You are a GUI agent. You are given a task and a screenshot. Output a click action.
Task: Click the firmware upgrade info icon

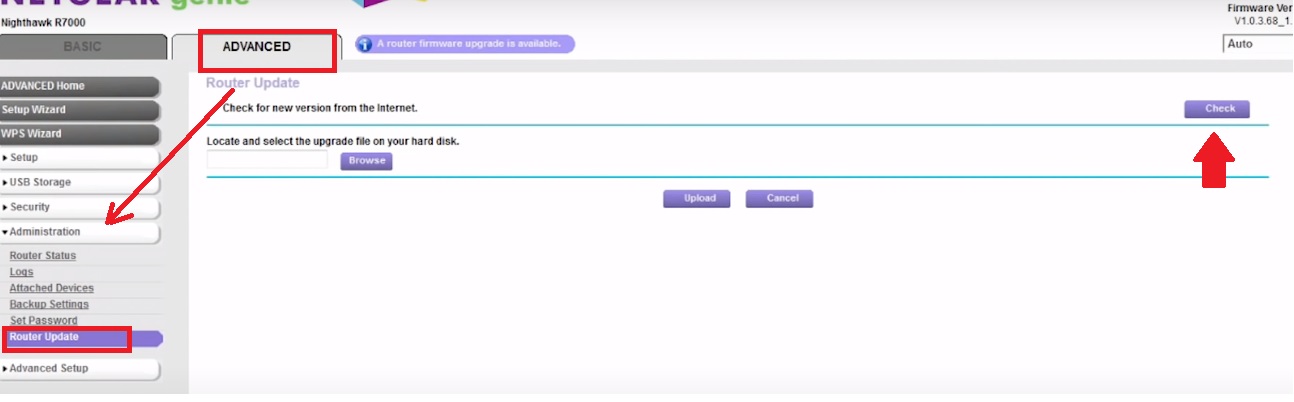365,45
